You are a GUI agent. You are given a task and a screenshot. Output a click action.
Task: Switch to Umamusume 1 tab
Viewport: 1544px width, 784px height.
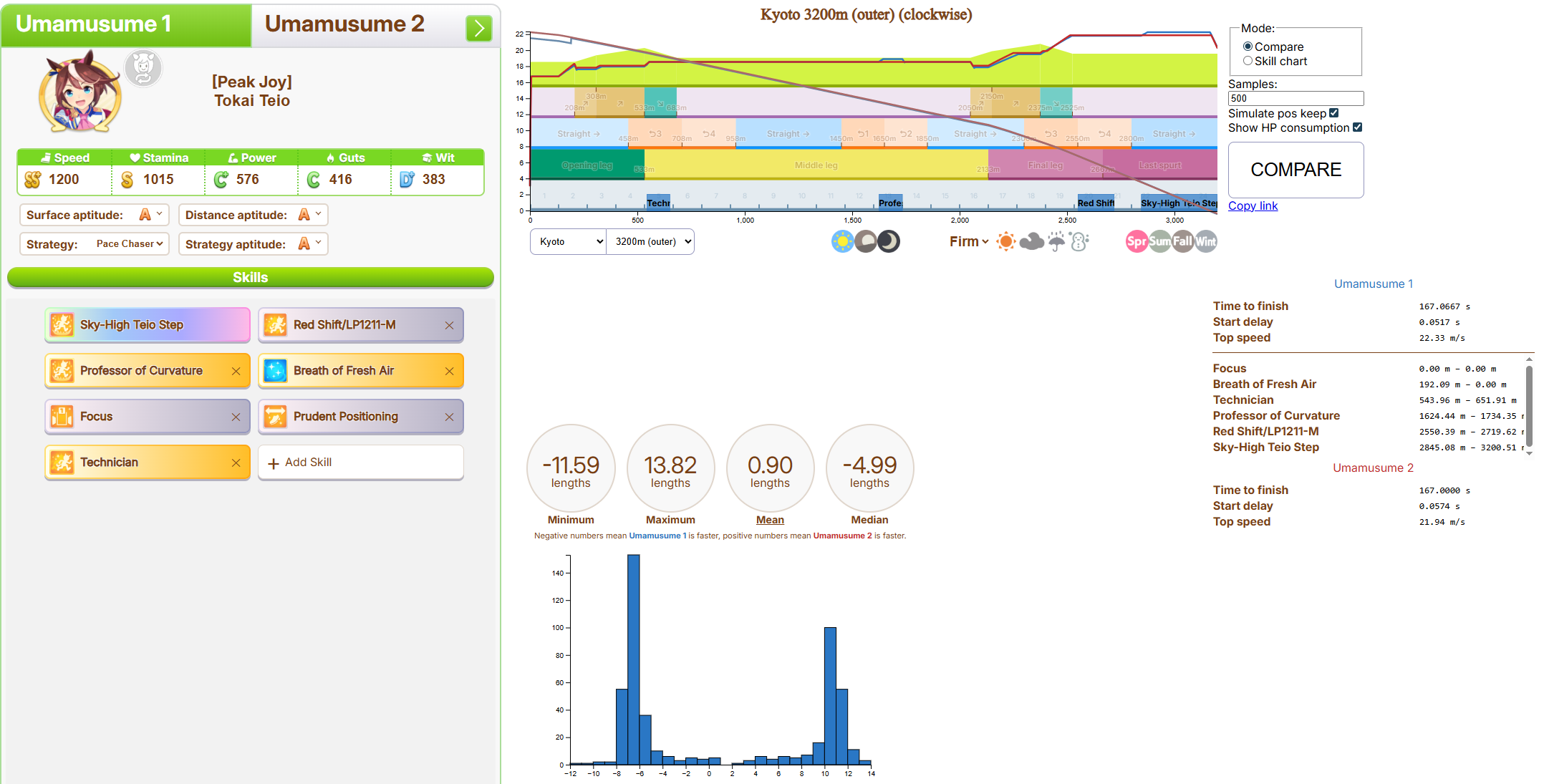126,25
